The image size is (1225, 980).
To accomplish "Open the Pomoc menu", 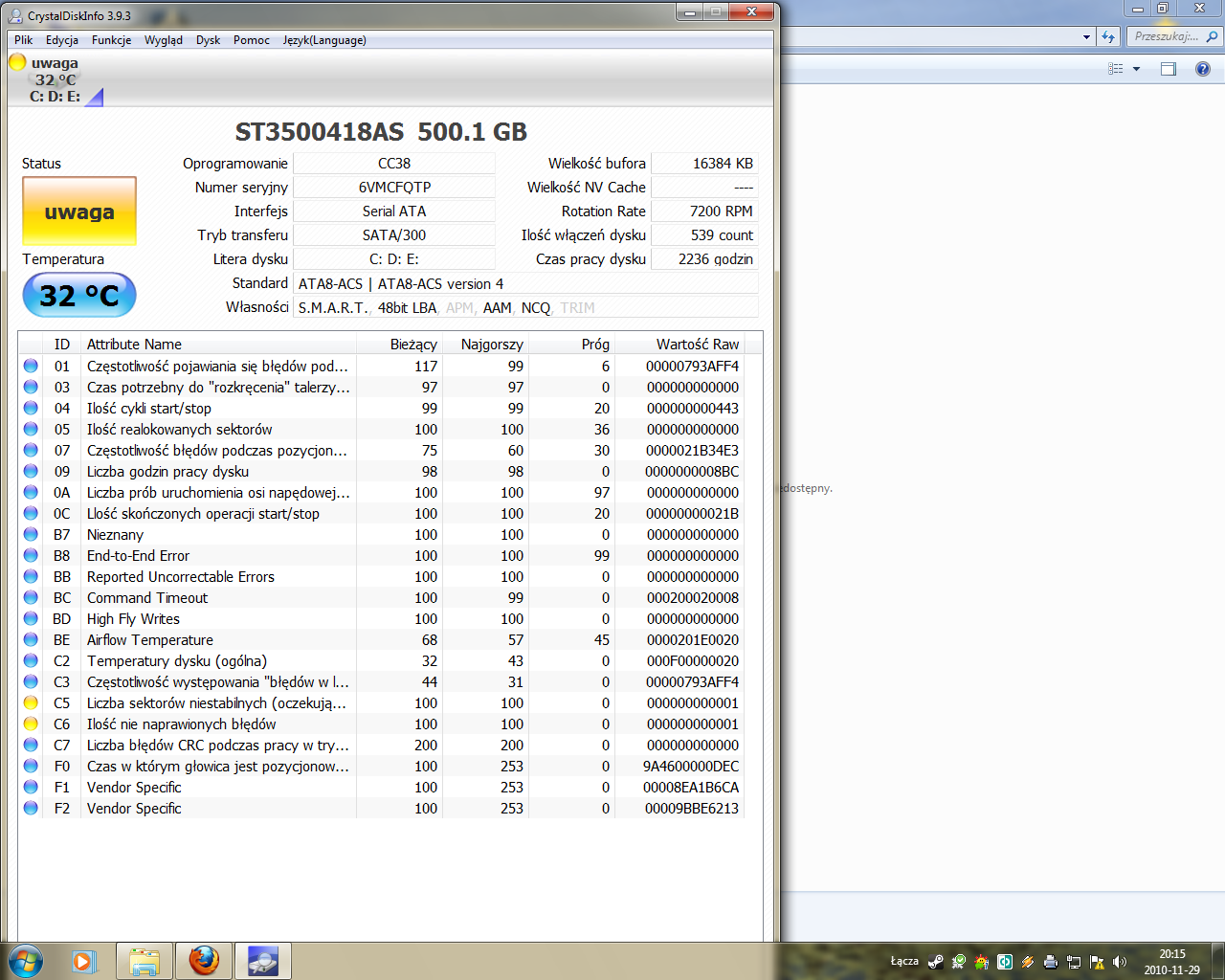I will coord(252,40).
